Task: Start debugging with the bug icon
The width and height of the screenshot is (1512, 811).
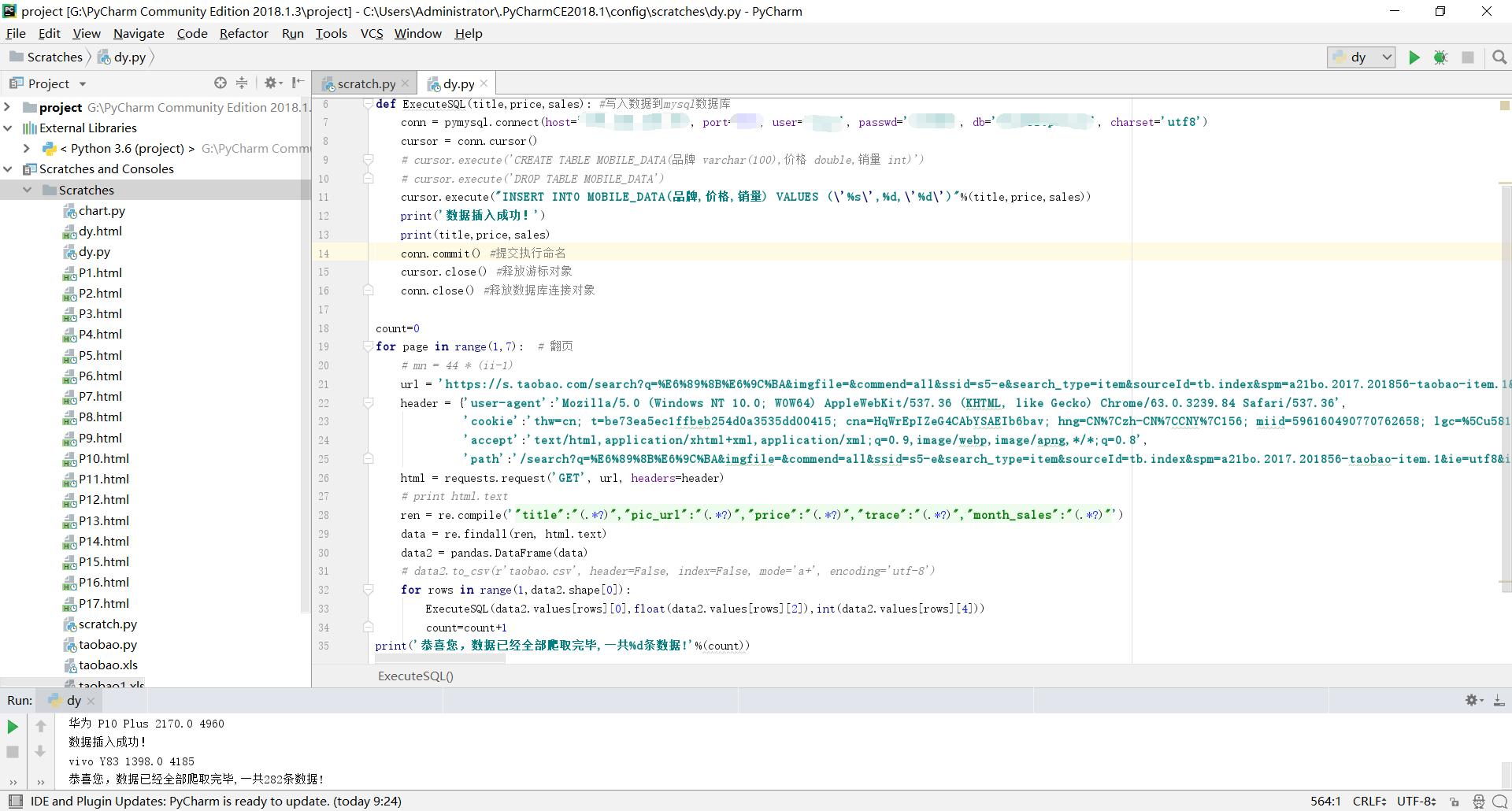Action: click(1440, 57)
